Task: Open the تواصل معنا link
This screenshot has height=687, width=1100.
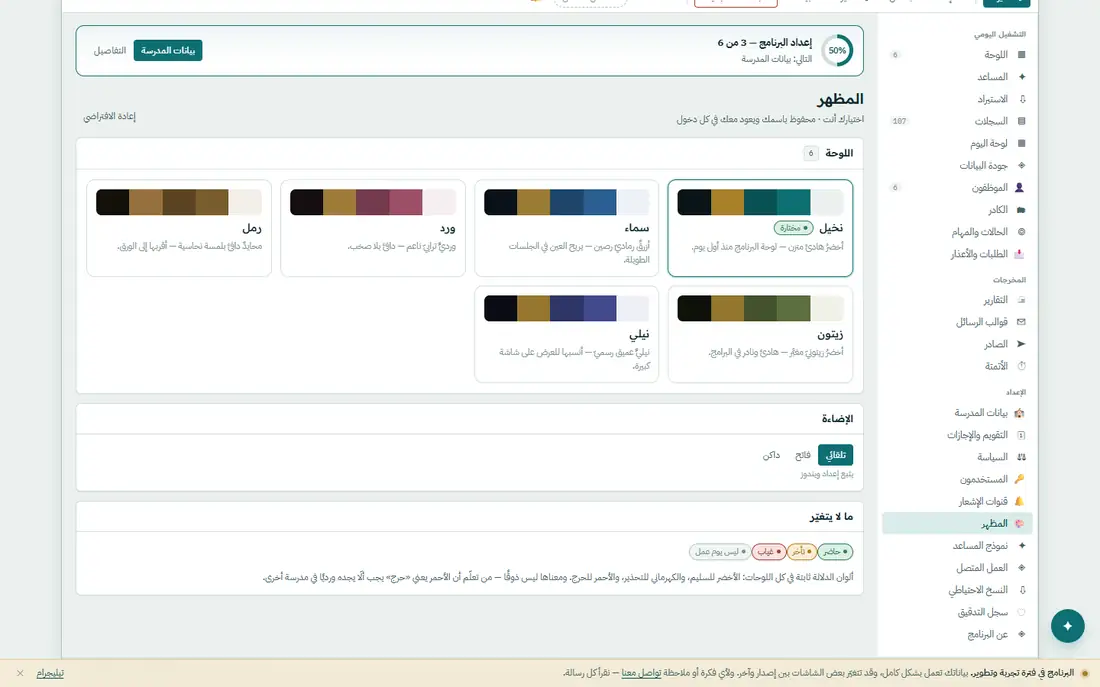Action: point(641,673)
